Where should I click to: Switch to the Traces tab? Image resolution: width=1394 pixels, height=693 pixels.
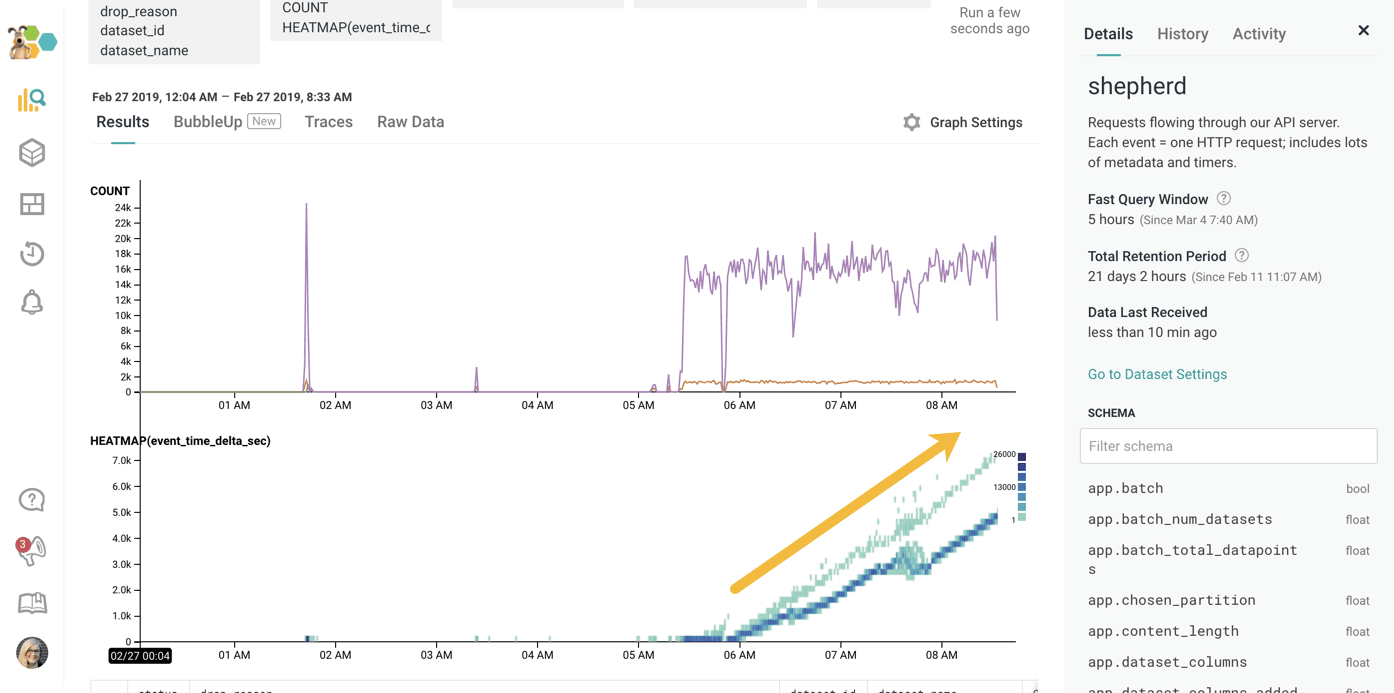click(x=328, y=122)
